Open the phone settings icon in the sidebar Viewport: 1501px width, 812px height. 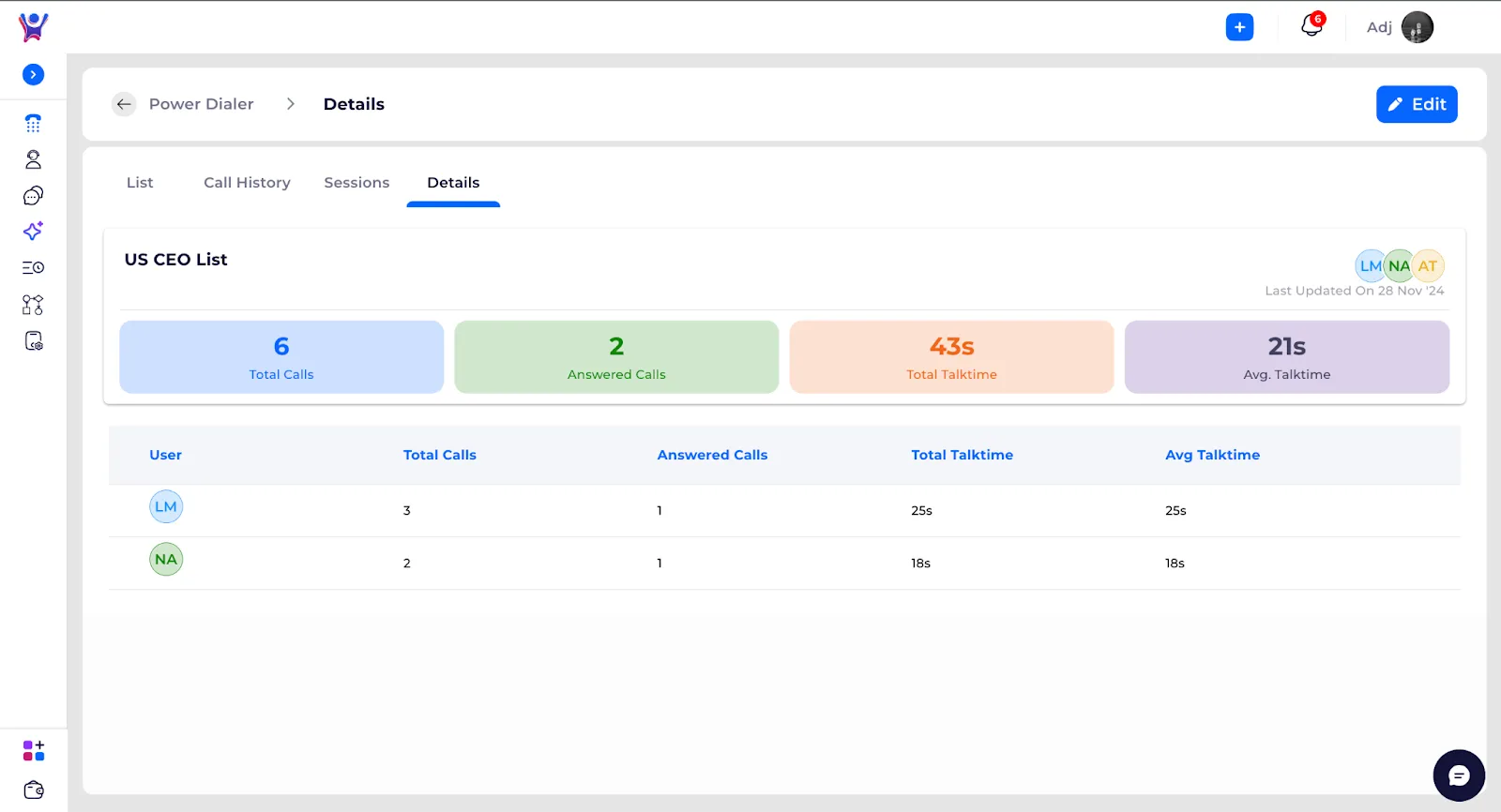pos(33,340)
